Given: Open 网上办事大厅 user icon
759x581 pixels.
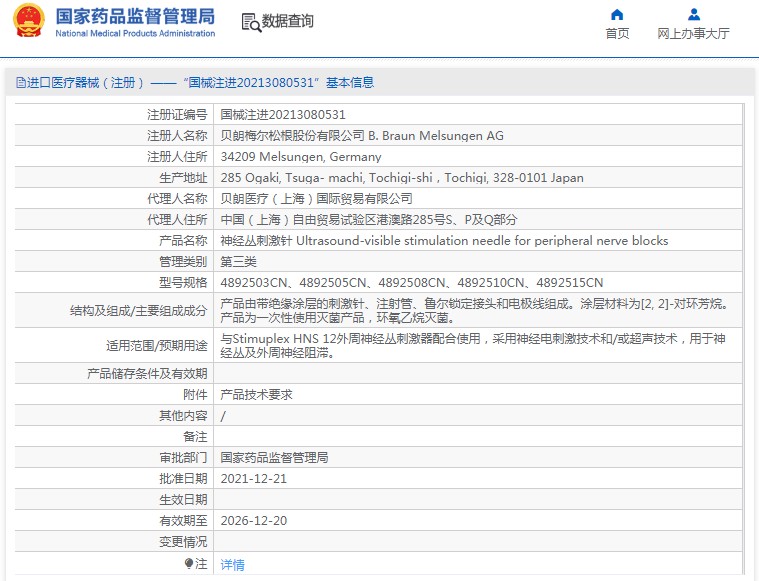Looking at the screenshot, I should click(694, 15).
